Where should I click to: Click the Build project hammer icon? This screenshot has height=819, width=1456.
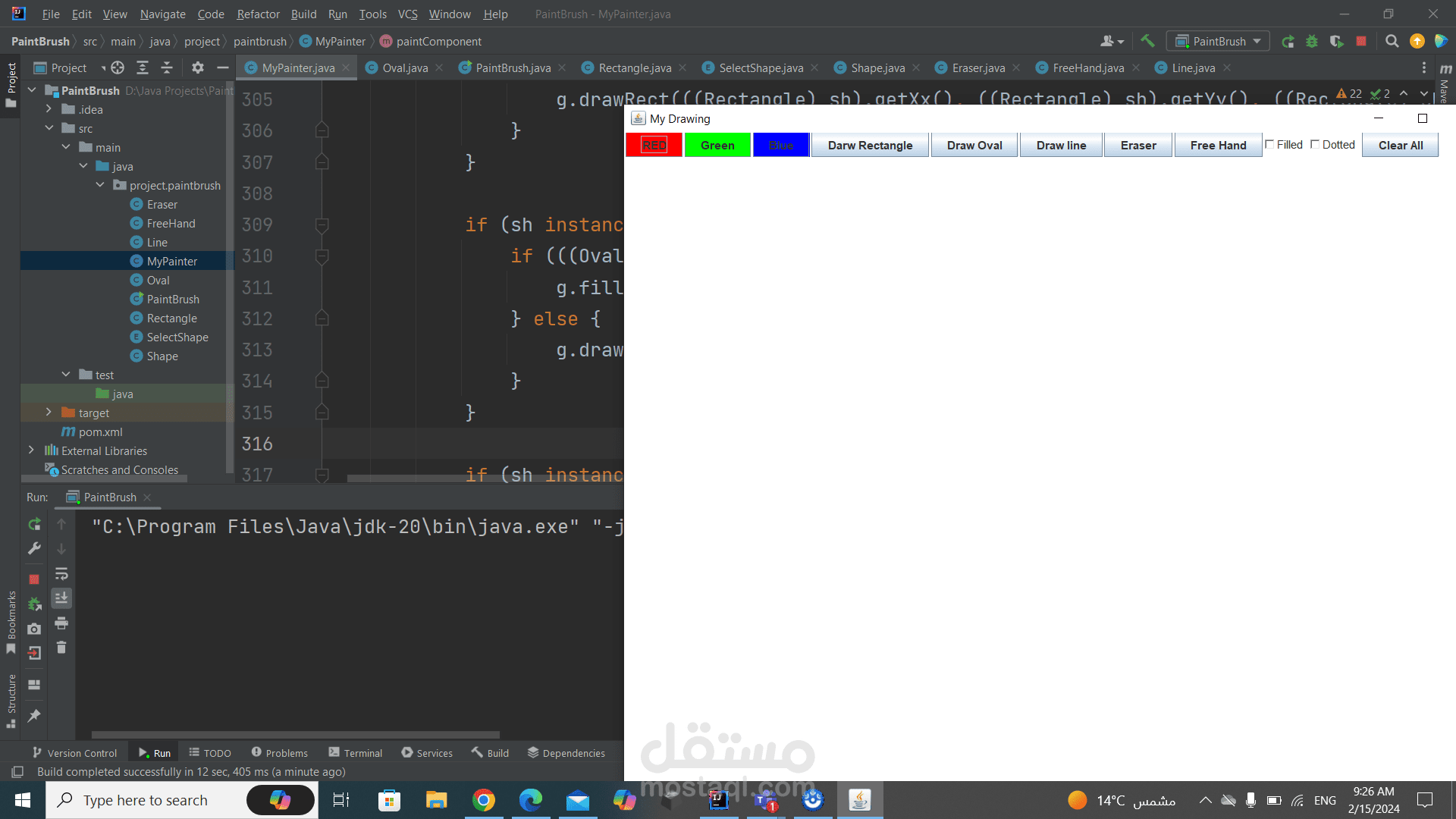pyautogui.click(x=1147, y=41)
